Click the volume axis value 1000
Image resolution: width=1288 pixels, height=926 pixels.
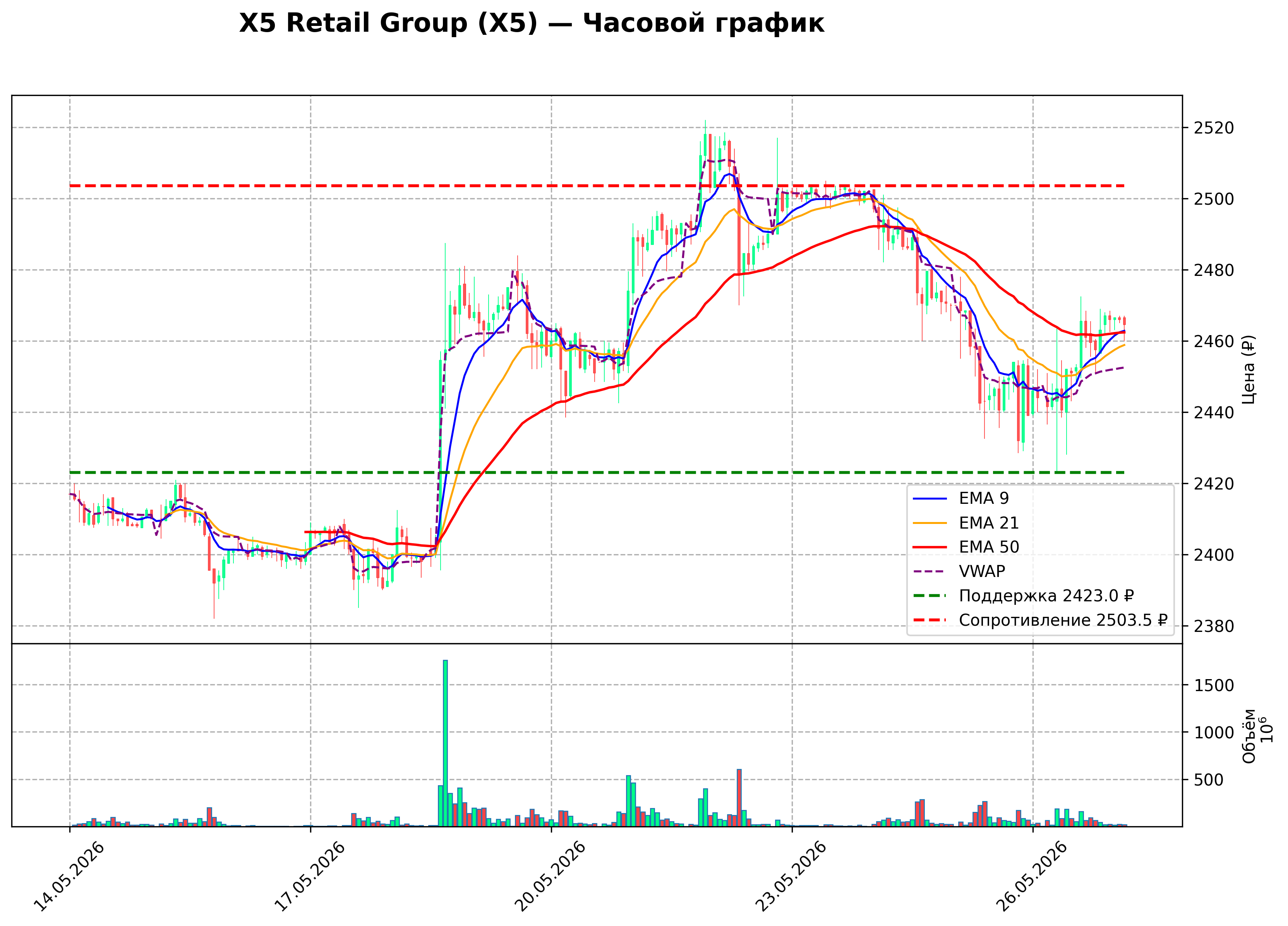1215,733
